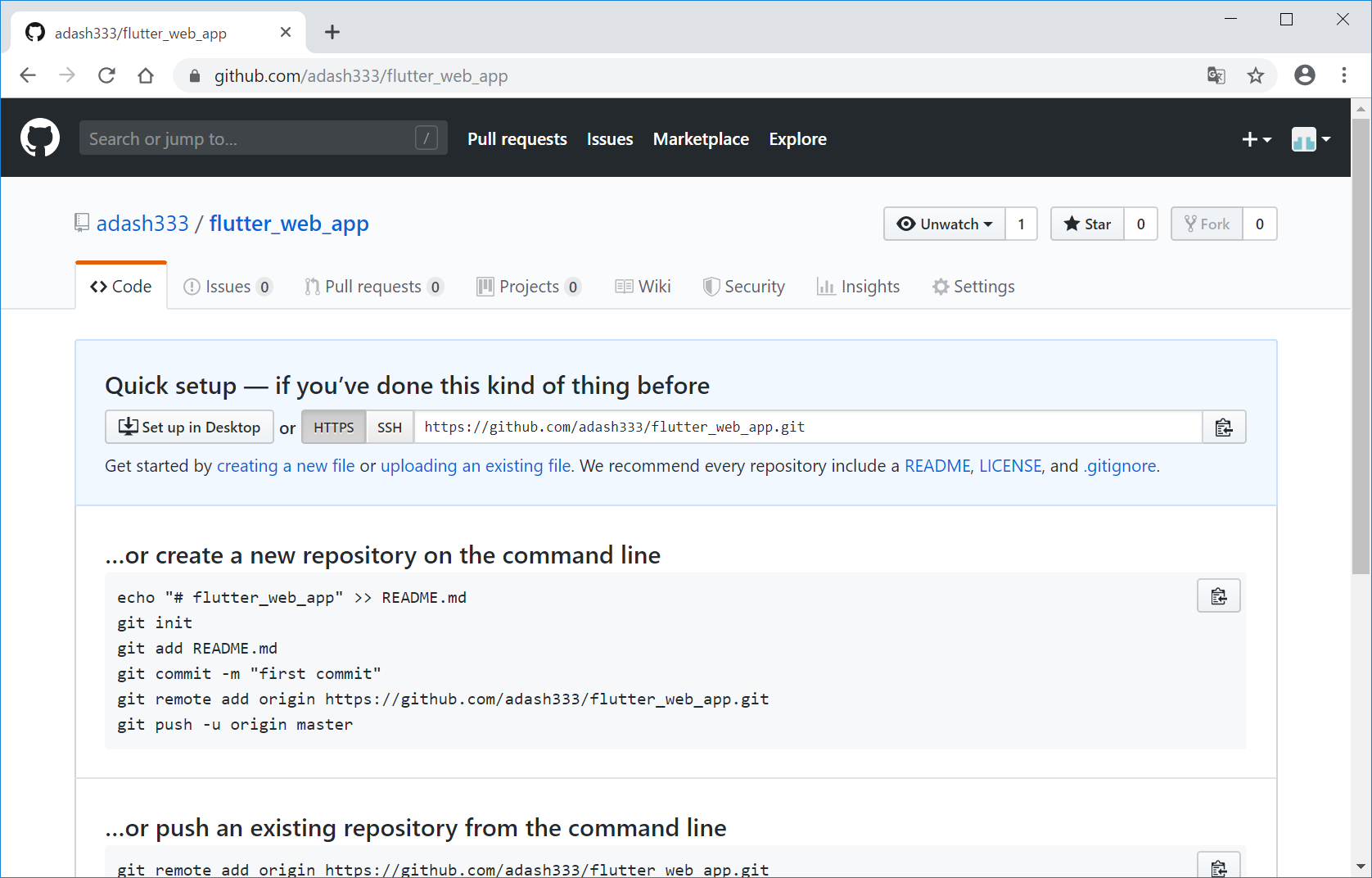This screenshot has width=1372, height=878.
Task: Reload the page in the browser
Action: (106, 76)
